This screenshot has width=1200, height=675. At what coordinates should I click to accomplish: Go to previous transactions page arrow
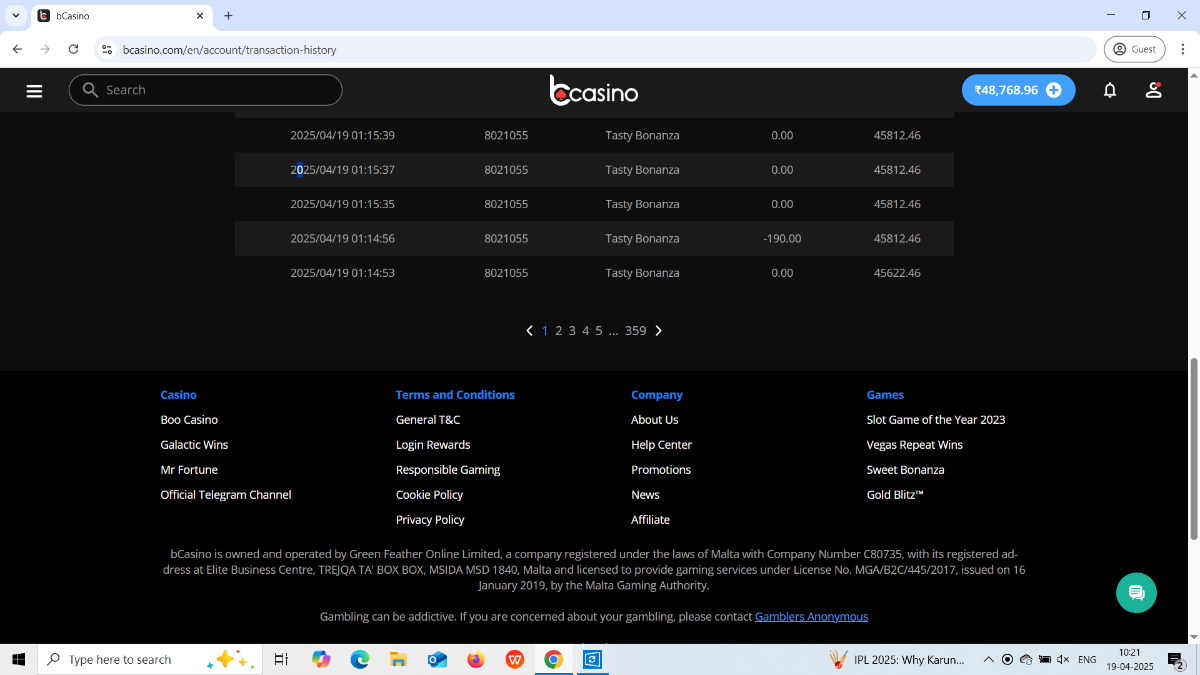(529, 331)
